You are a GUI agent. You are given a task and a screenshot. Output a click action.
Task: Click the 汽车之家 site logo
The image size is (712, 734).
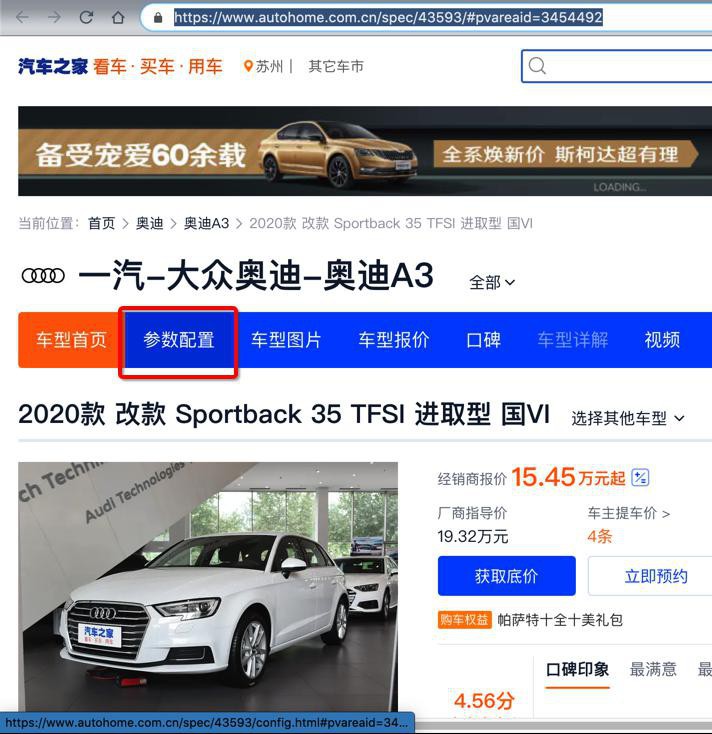click(53, 66)
